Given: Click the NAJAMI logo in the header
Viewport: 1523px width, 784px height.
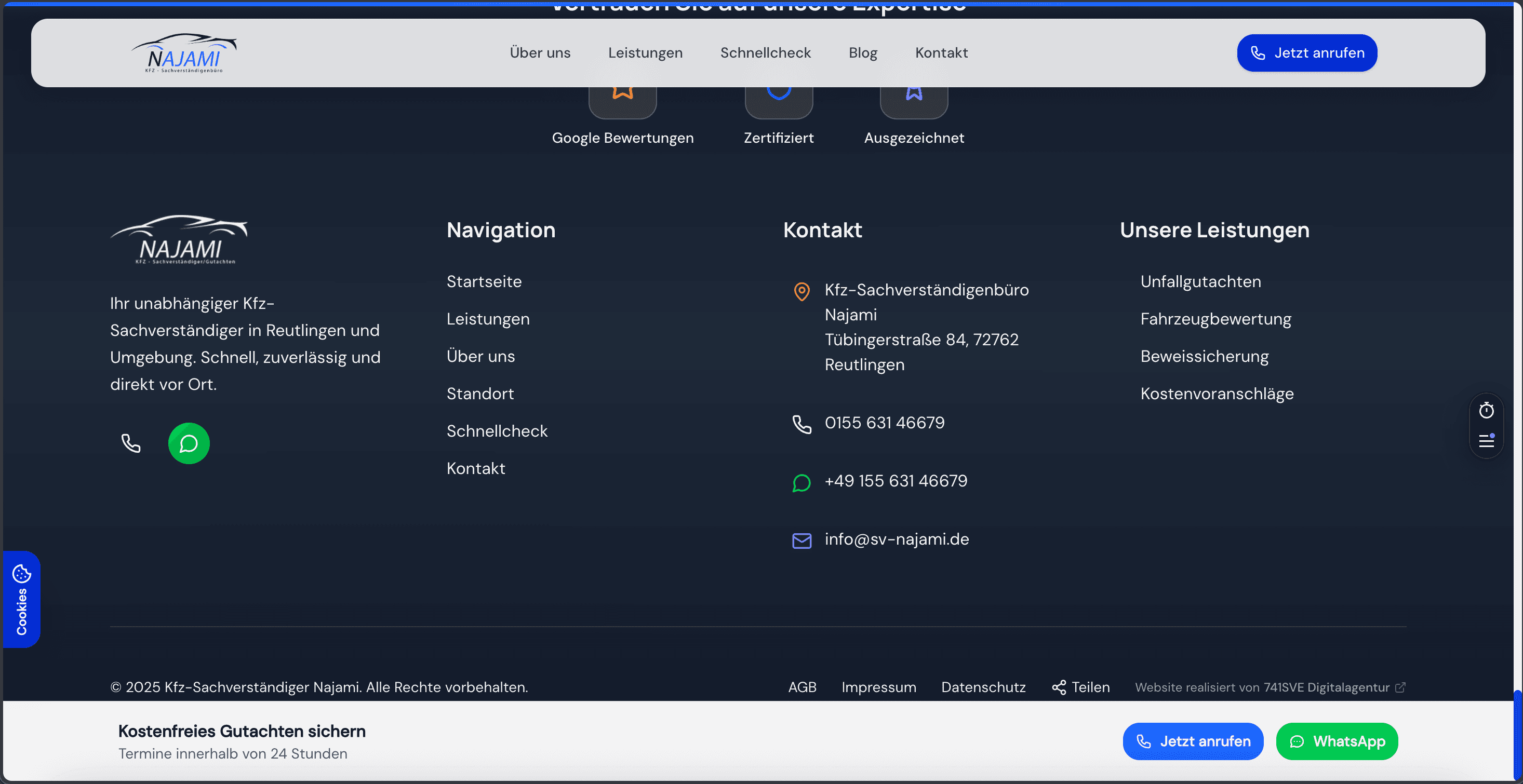Looking at the screenshot, I should click(x=184, y=53).
